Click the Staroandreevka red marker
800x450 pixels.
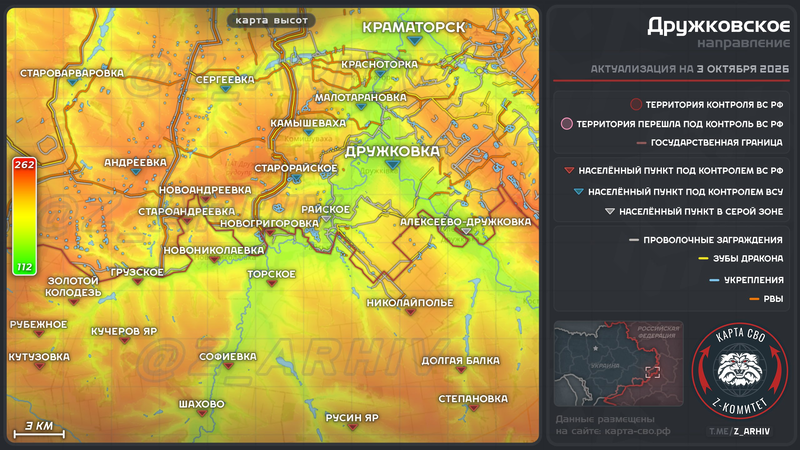click(187, 220)
